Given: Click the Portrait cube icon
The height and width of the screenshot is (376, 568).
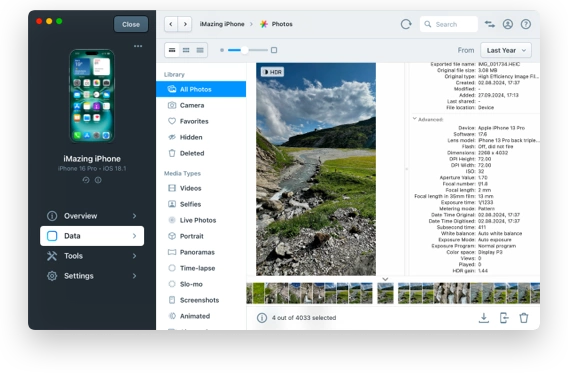Looking at the screenshot, I should [172, 236].
